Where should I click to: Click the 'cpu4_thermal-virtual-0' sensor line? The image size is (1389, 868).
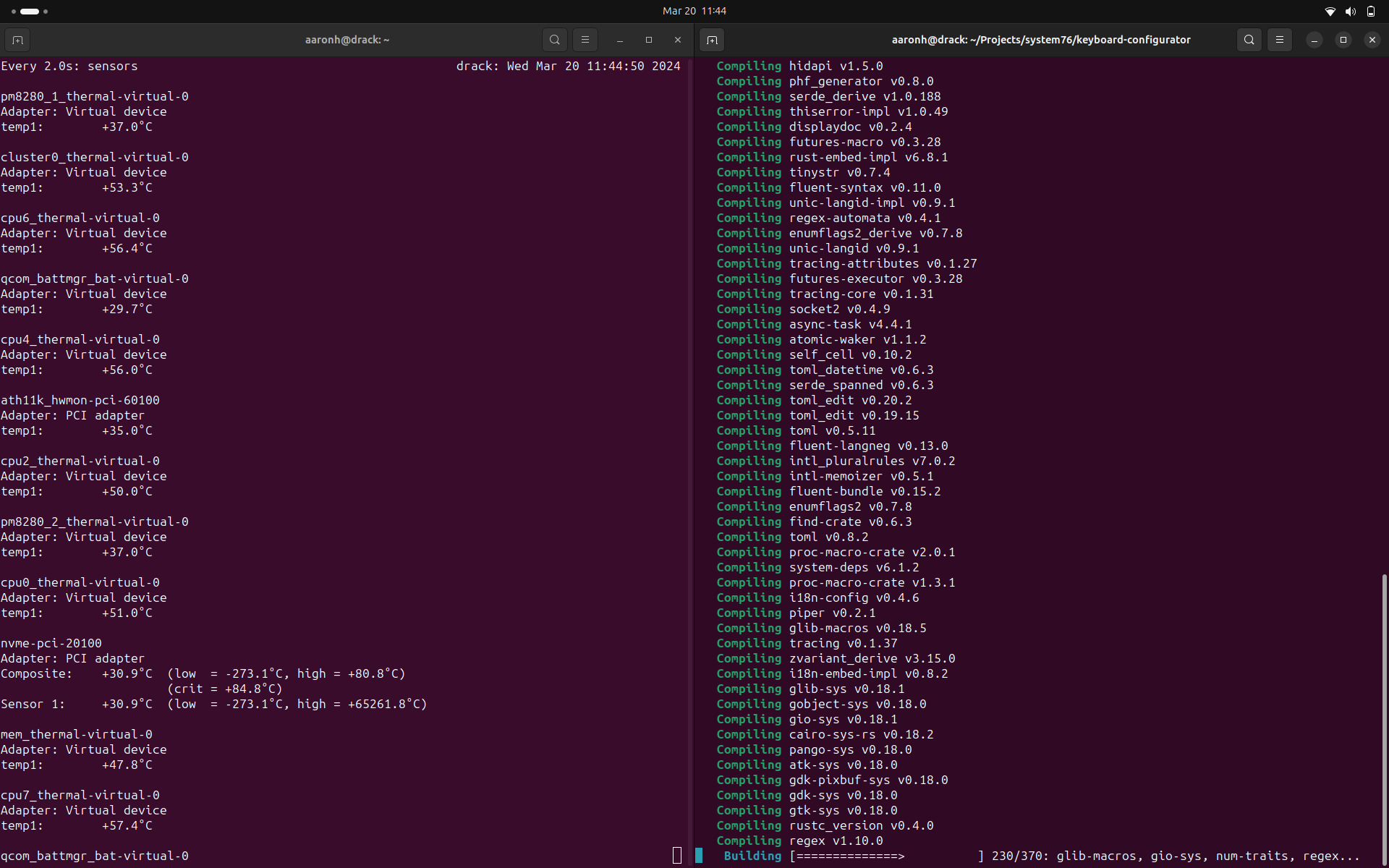coord(80,339)
